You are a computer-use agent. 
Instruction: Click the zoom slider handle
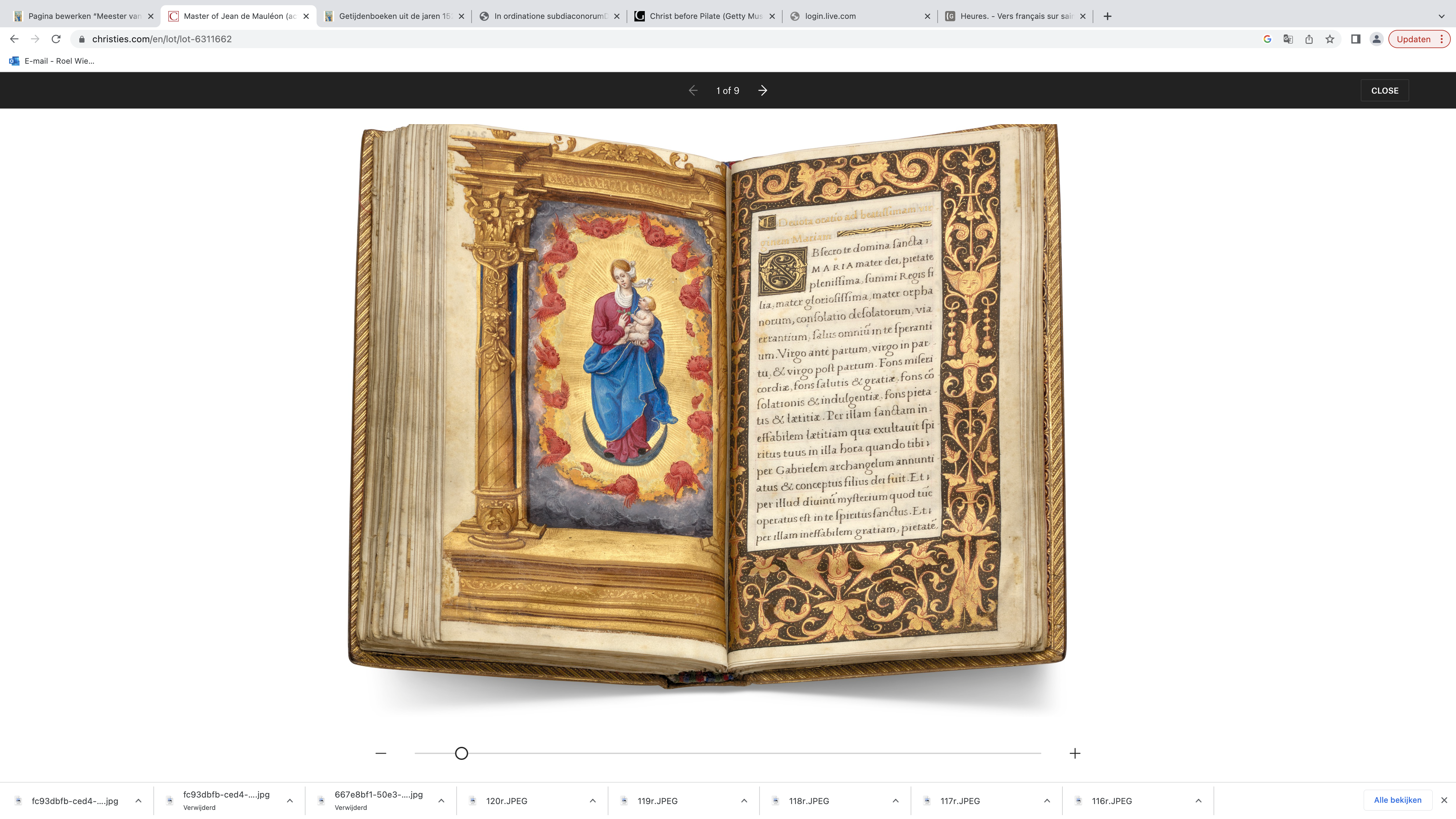click(461, 753)
